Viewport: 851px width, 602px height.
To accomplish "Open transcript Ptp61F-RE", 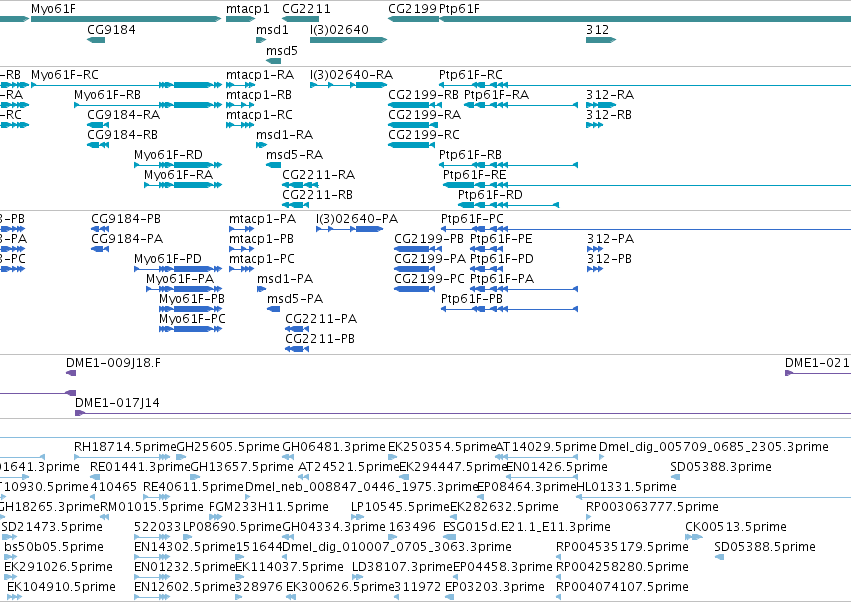I will pos(474,175).
